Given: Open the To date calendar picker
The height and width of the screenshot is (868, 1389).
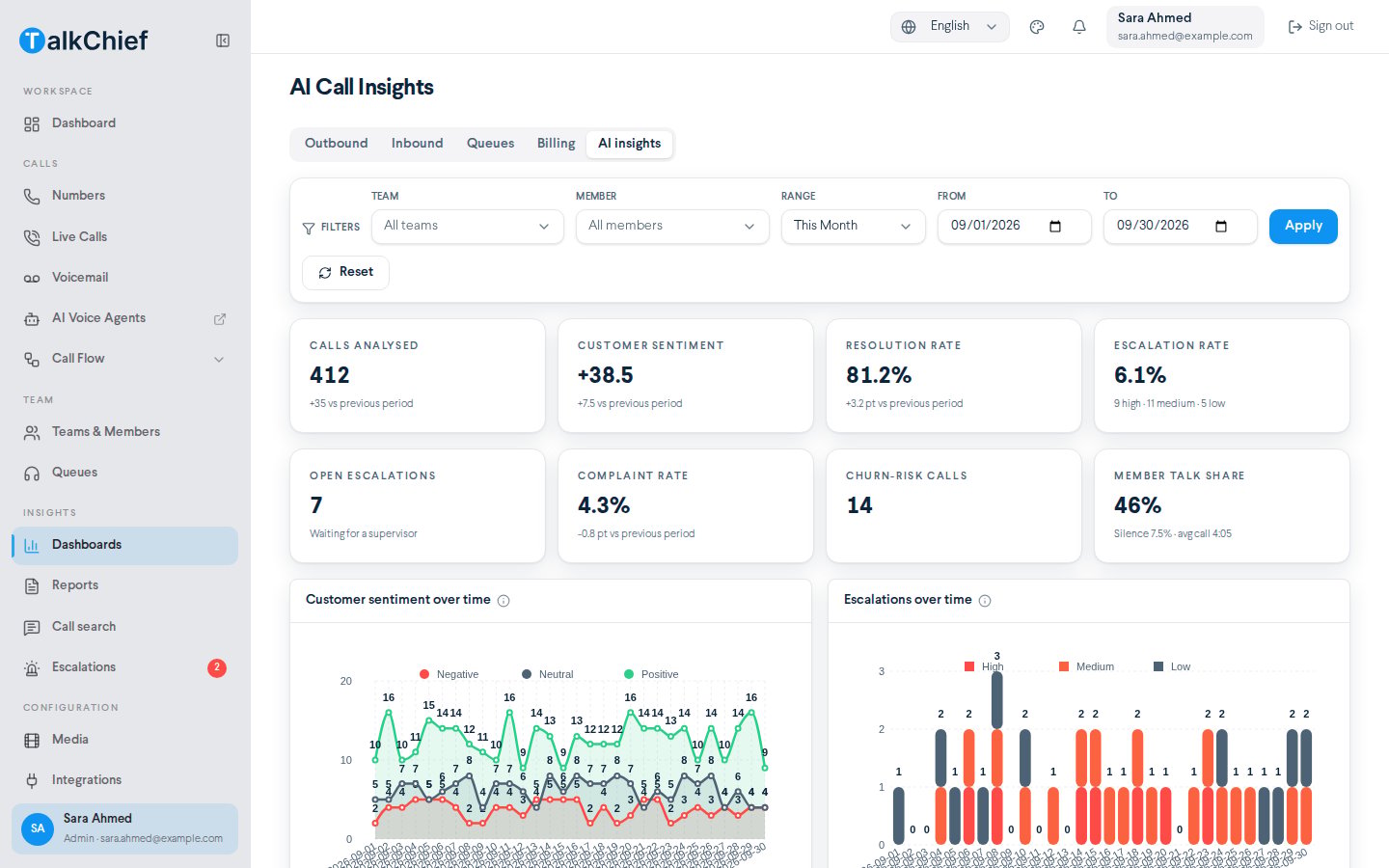Looking at the screenshot, I should (x=1221, y=227).
